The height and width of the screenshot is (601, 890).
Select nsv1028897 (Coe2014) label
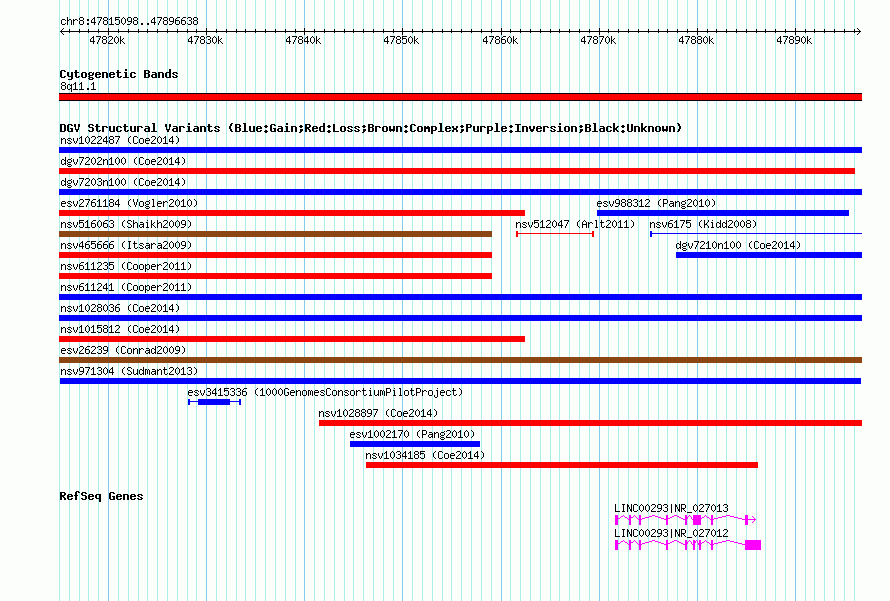pyautogui.click(x=378, y=413)
